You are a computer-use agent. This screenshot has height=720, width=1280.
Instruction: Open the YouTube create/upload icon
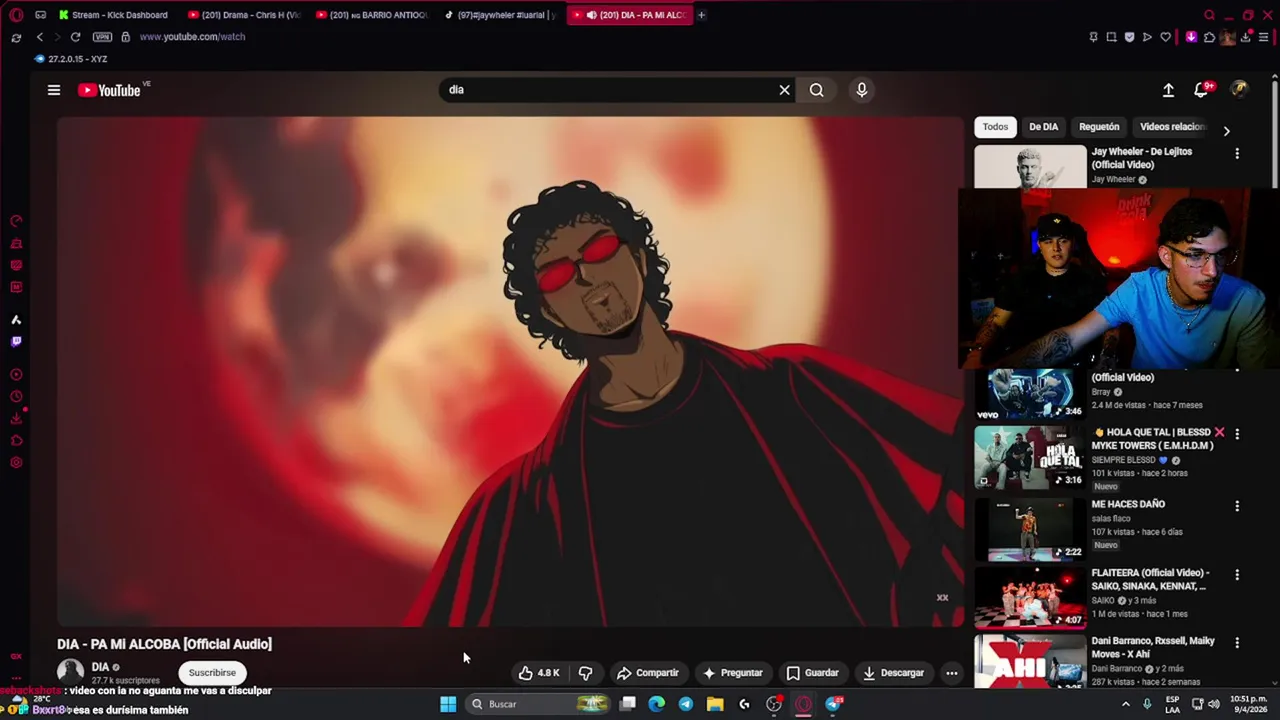[x=1168, y=90]
